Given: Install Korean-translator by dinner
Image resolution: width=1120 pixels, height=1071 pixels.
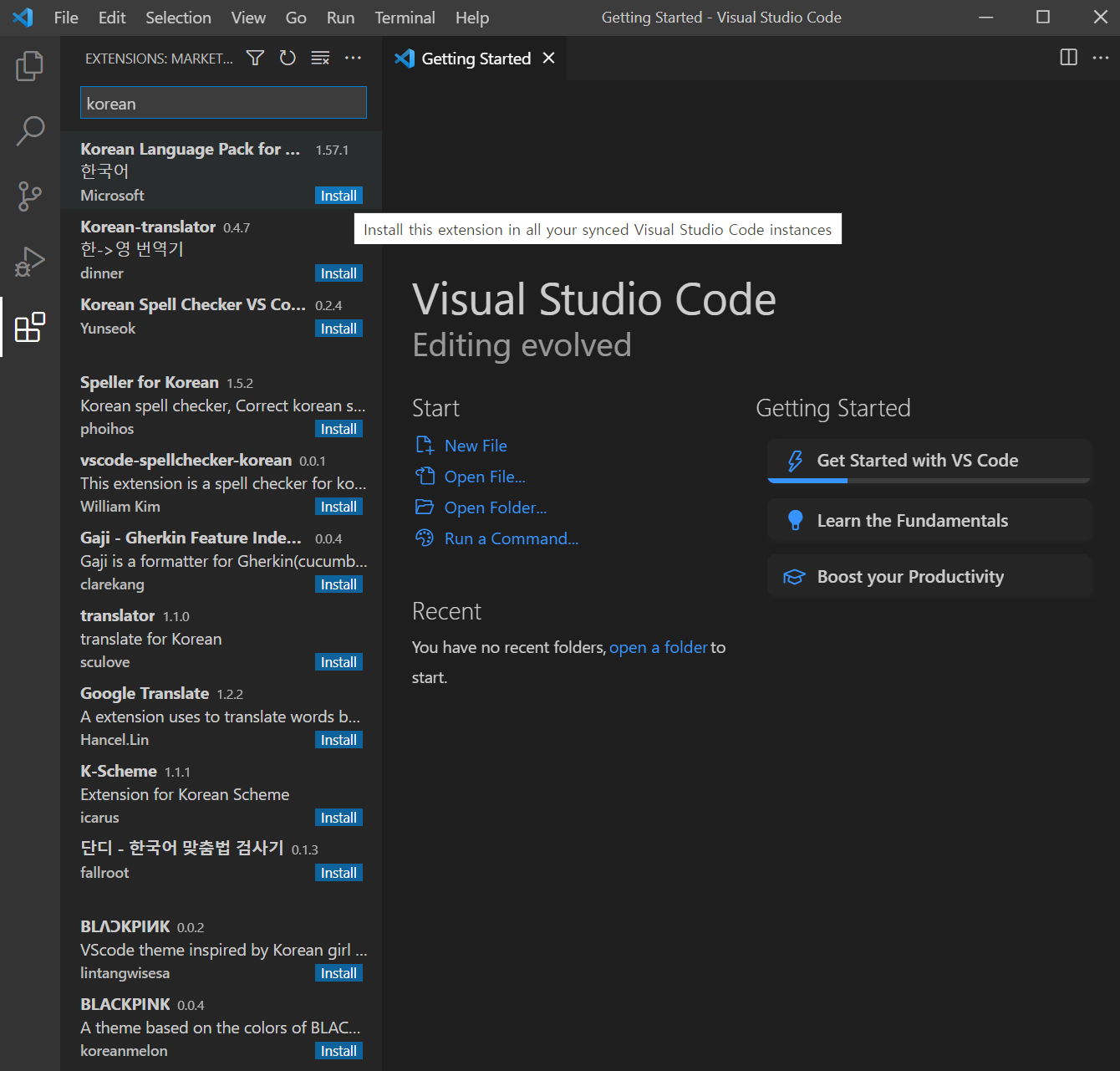Looking at the screenshot, I should pyautogui.click(x=339, y=273).
